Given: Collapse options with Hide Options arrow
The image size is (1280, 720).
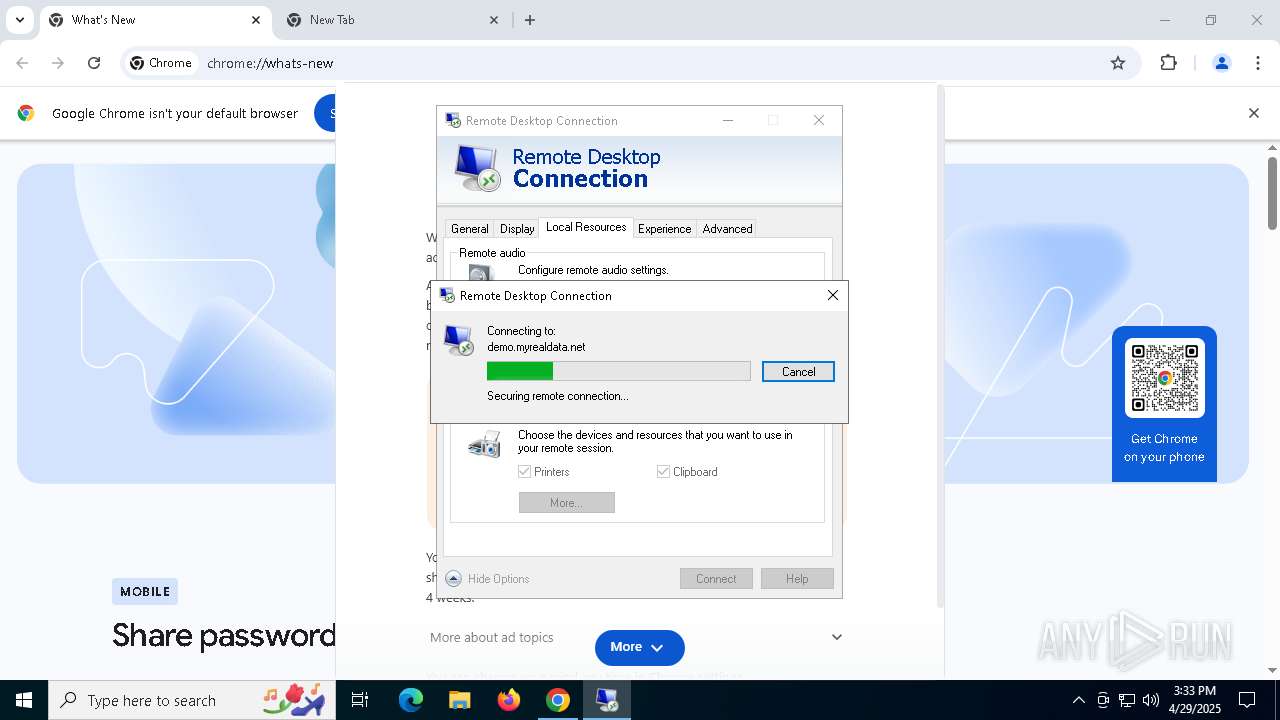Looking at the screenshot, I should click(x=453, y=578).
